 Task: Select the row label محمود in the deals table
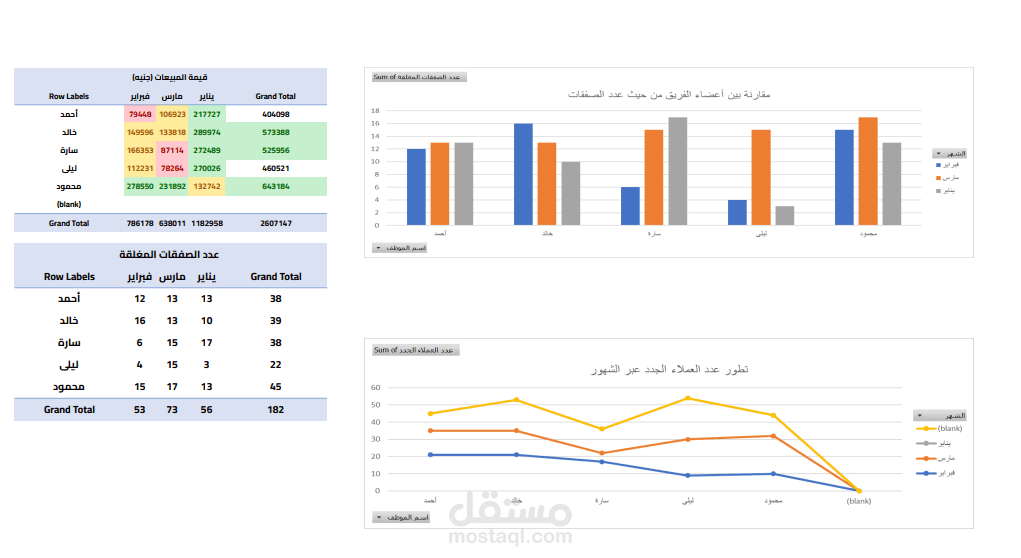pos(69,387)
